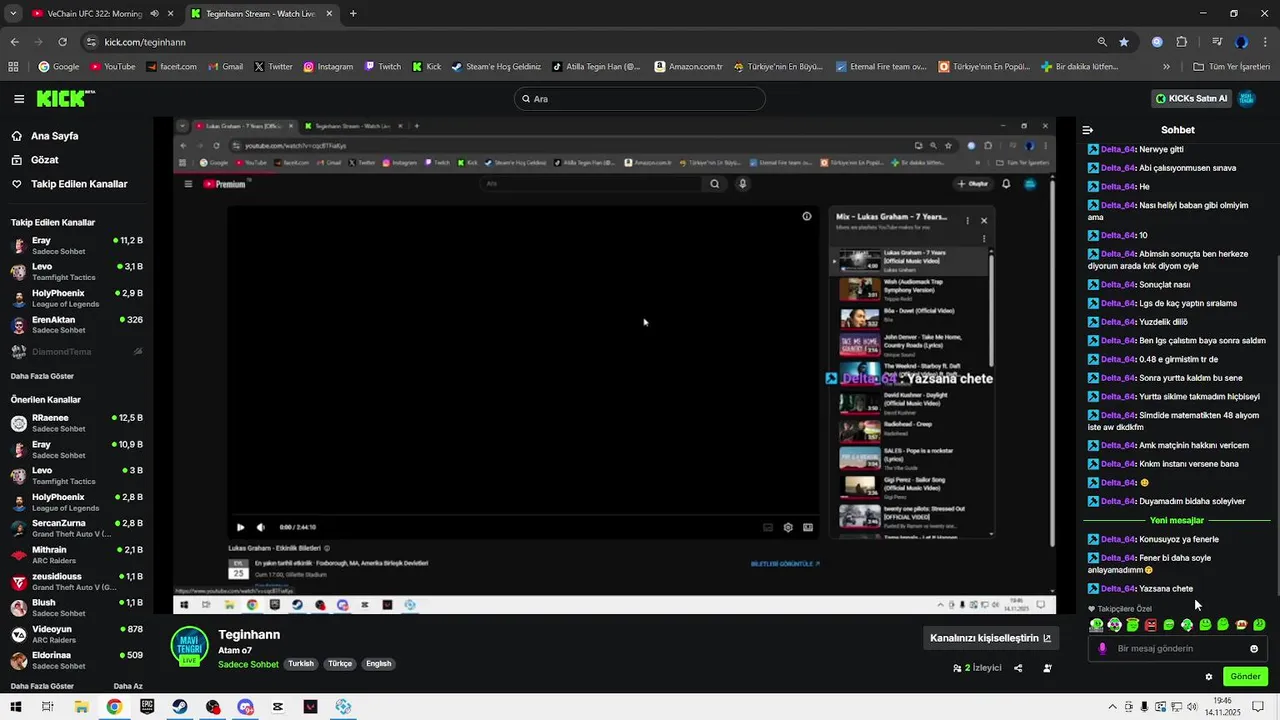Collapse recommended channels with Daha Az

point(128,686)
